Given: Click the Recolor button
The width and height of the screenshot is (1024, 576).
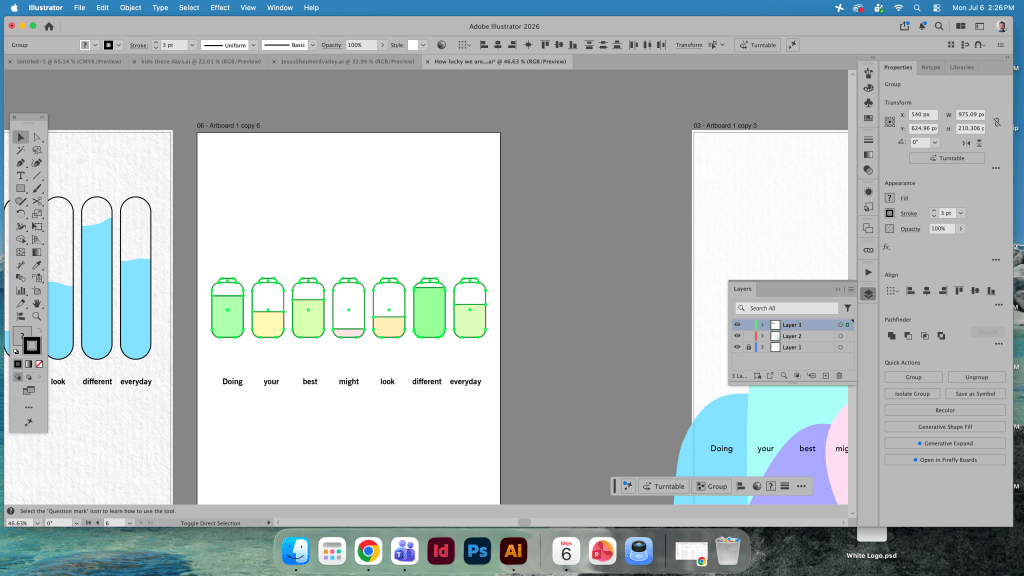Looking at the screenshot, I should pos(945,410).
